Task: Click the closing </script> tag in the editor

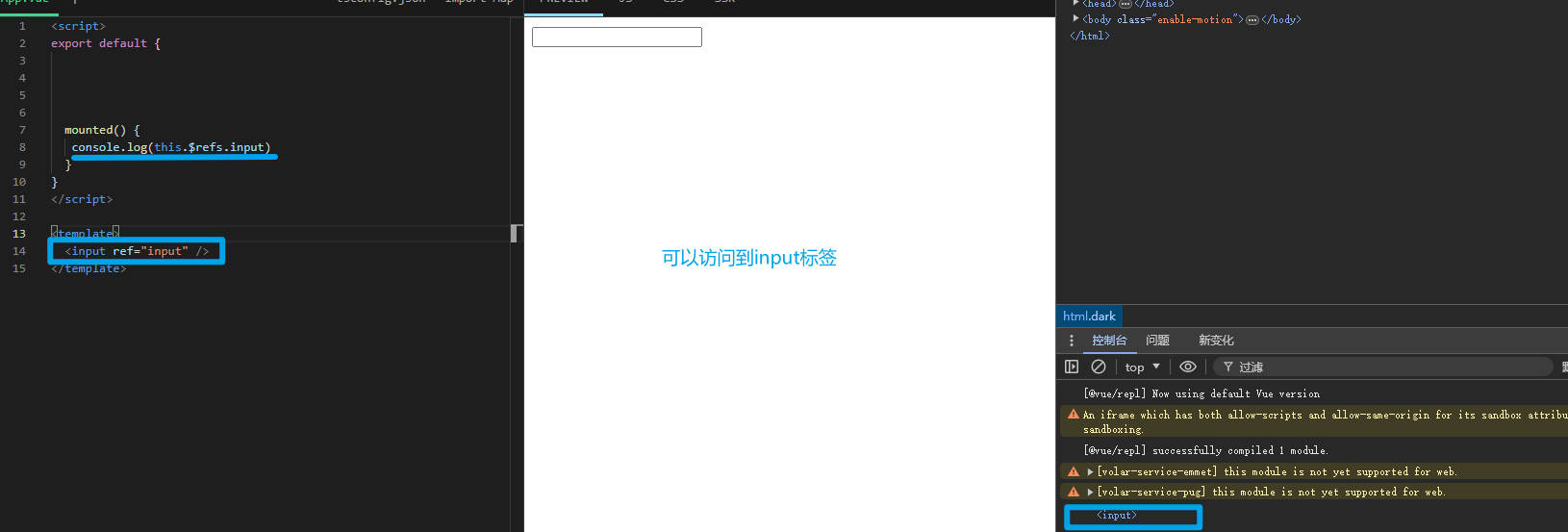Action: point(82,199)
